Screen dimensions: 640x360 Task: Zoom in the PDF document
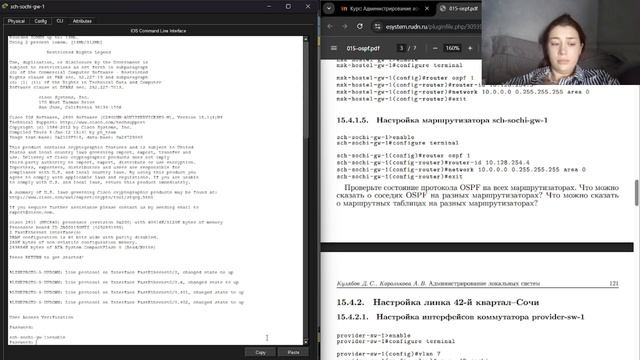470,48
